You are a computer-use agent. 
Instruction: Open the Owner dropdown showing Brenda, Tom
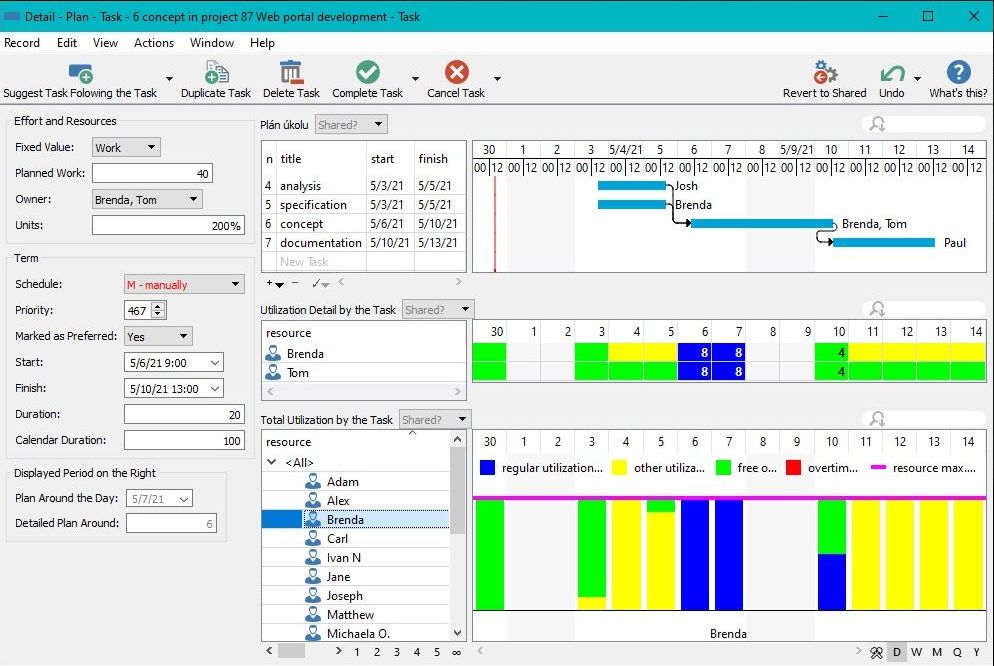pyautogui.click(x=147, y=200)
